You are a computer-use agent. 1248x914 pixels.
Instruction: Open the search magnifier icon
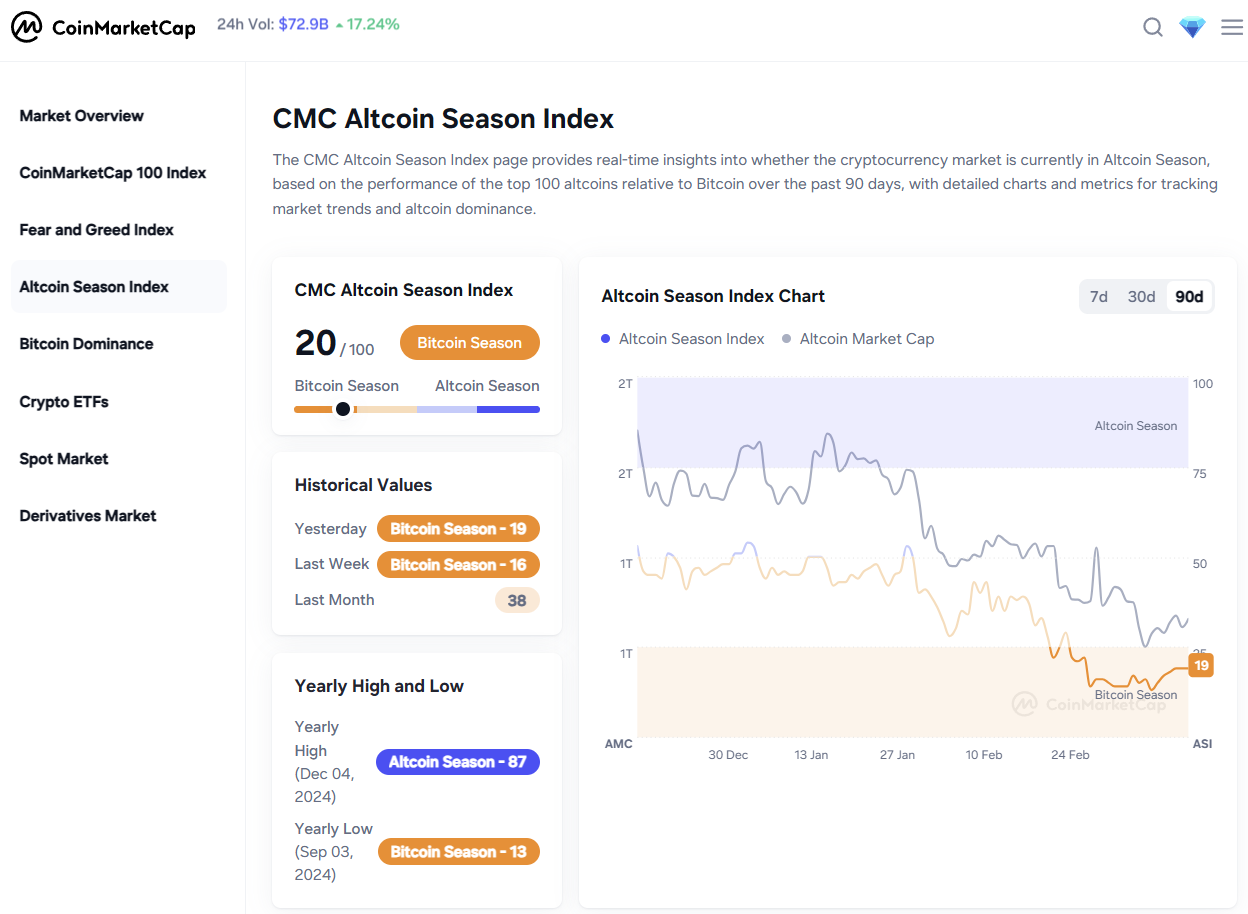1153,28
